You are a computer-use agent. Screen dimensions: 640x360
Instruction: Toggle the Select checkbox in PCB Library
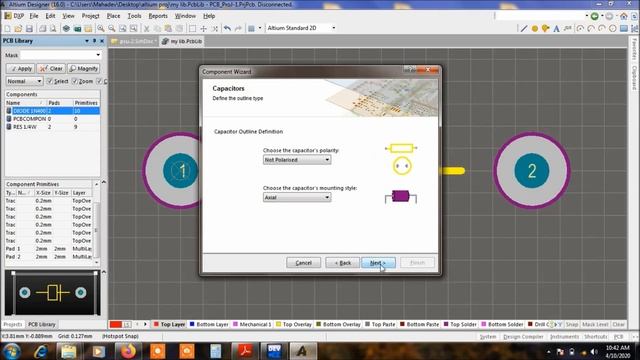50,81
